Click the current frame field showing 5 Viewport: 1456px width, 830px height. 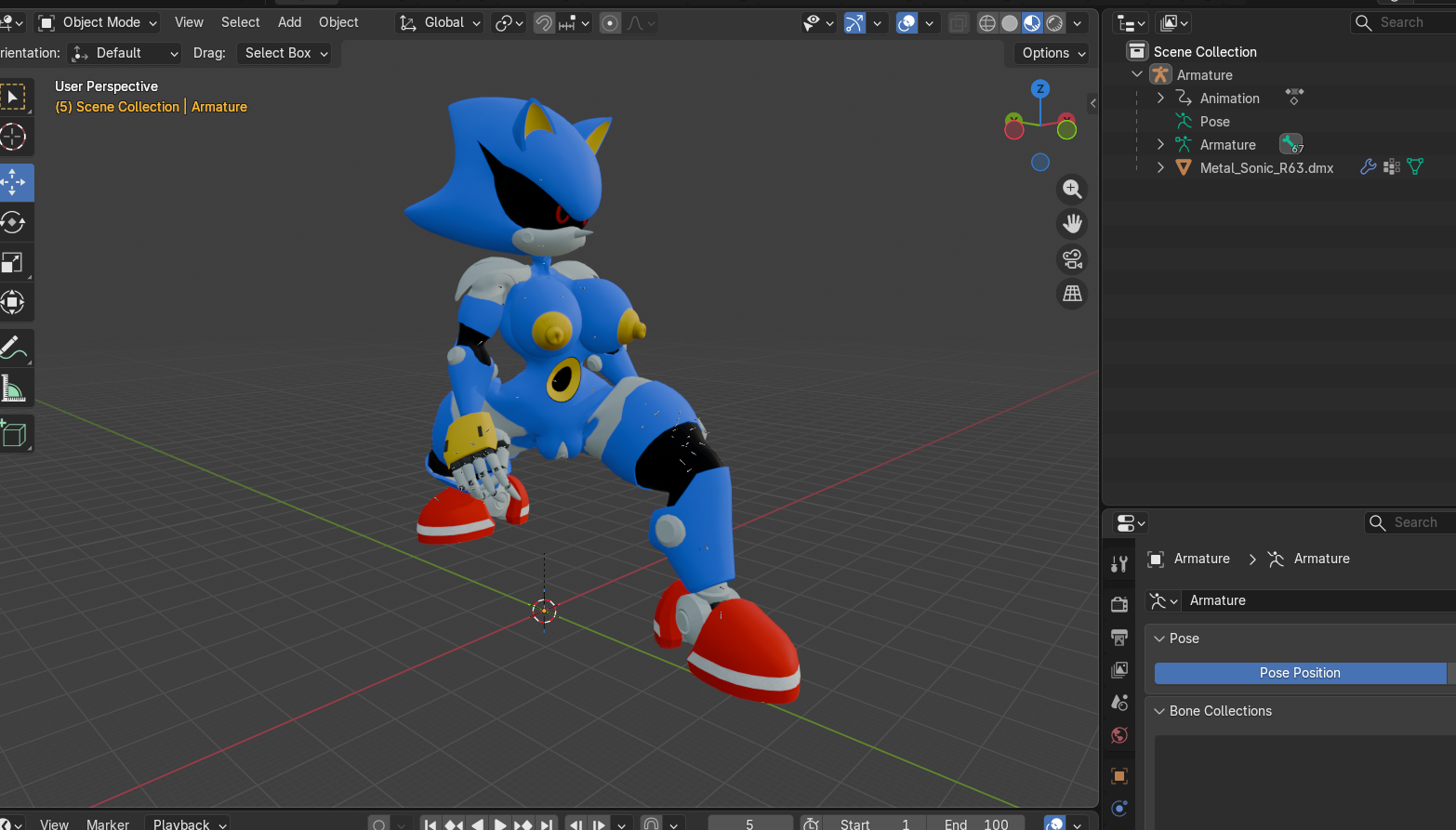(x=749, y=823)
